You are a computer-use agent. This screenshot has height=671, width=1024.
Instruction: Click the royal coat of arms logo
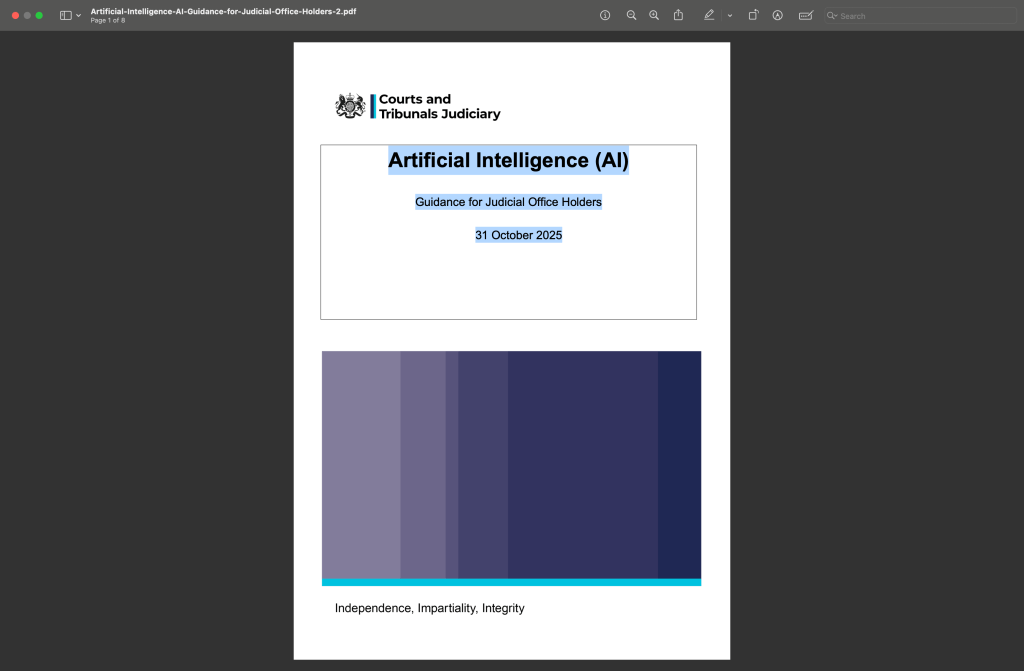click(350, 106)
